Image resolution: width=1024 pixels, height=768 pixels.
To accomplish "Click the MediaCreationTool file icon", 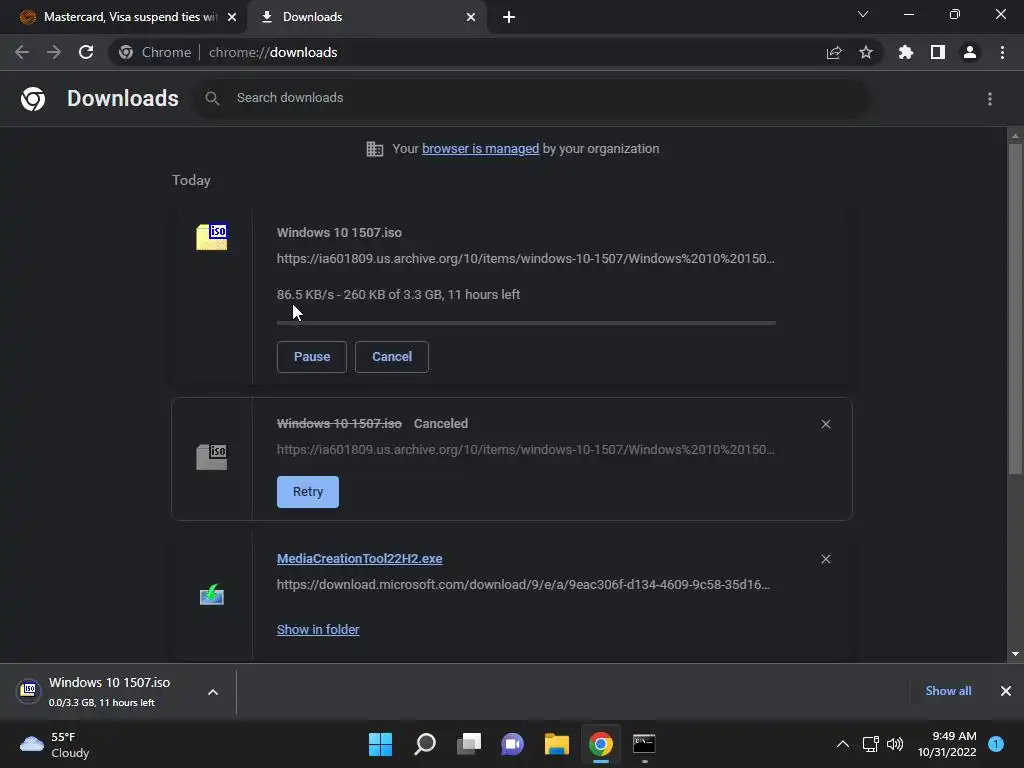I will pyautogui.click(x=212, y=595).
